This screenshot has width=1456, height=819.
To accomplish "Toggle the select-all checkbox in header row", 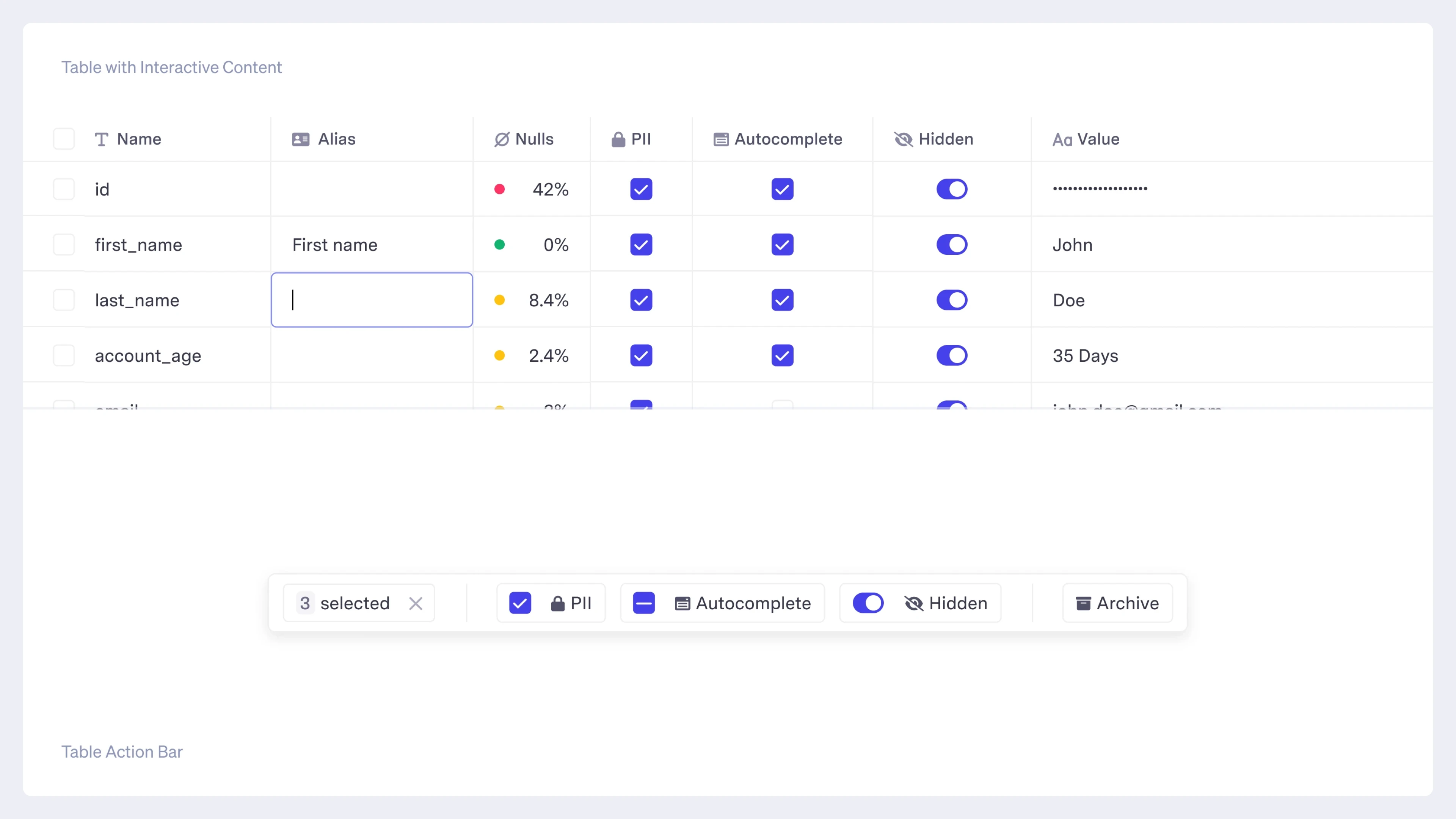I will coord(64,139).
